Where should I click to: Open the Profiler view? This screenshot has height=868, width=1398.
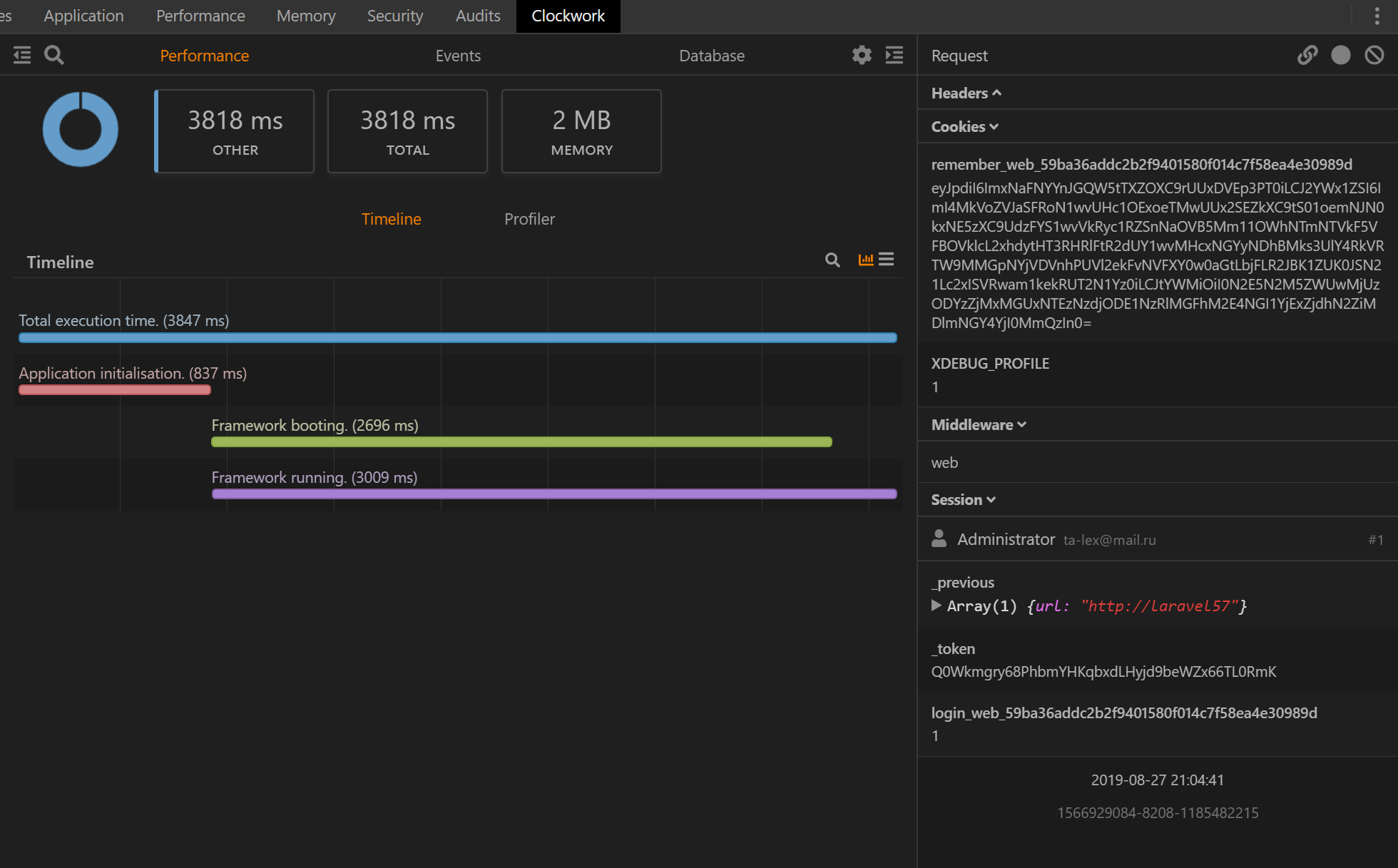pyautogui.click(x=529, y=219)
